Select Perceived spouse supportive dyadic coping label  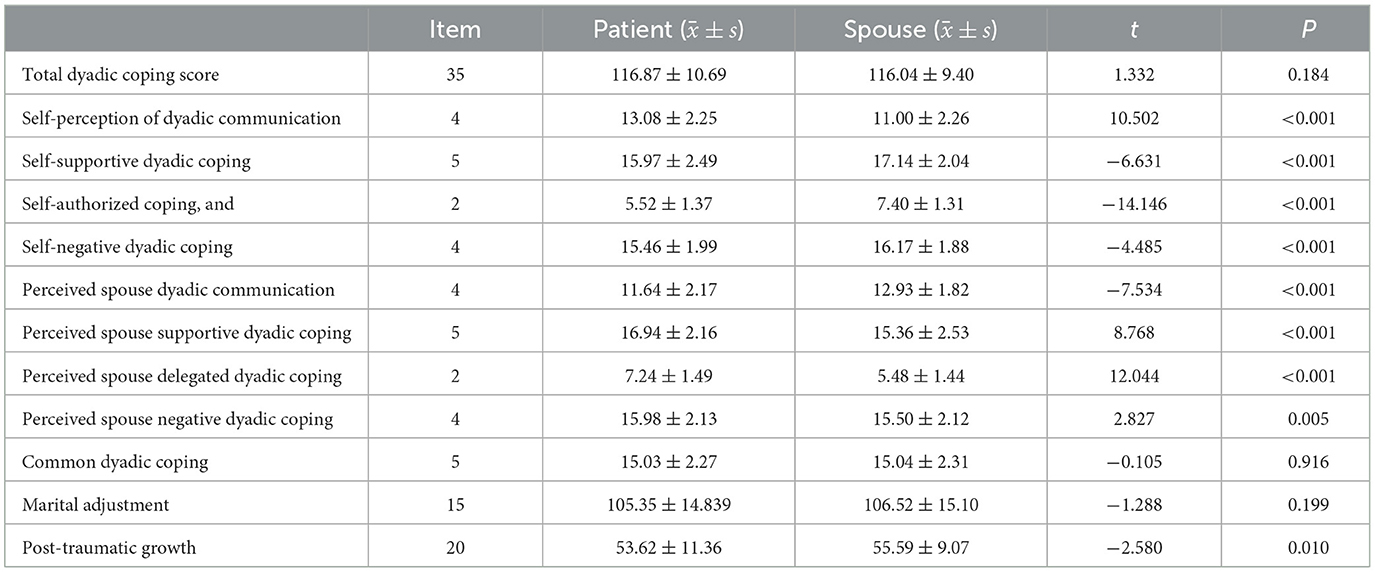187,333
